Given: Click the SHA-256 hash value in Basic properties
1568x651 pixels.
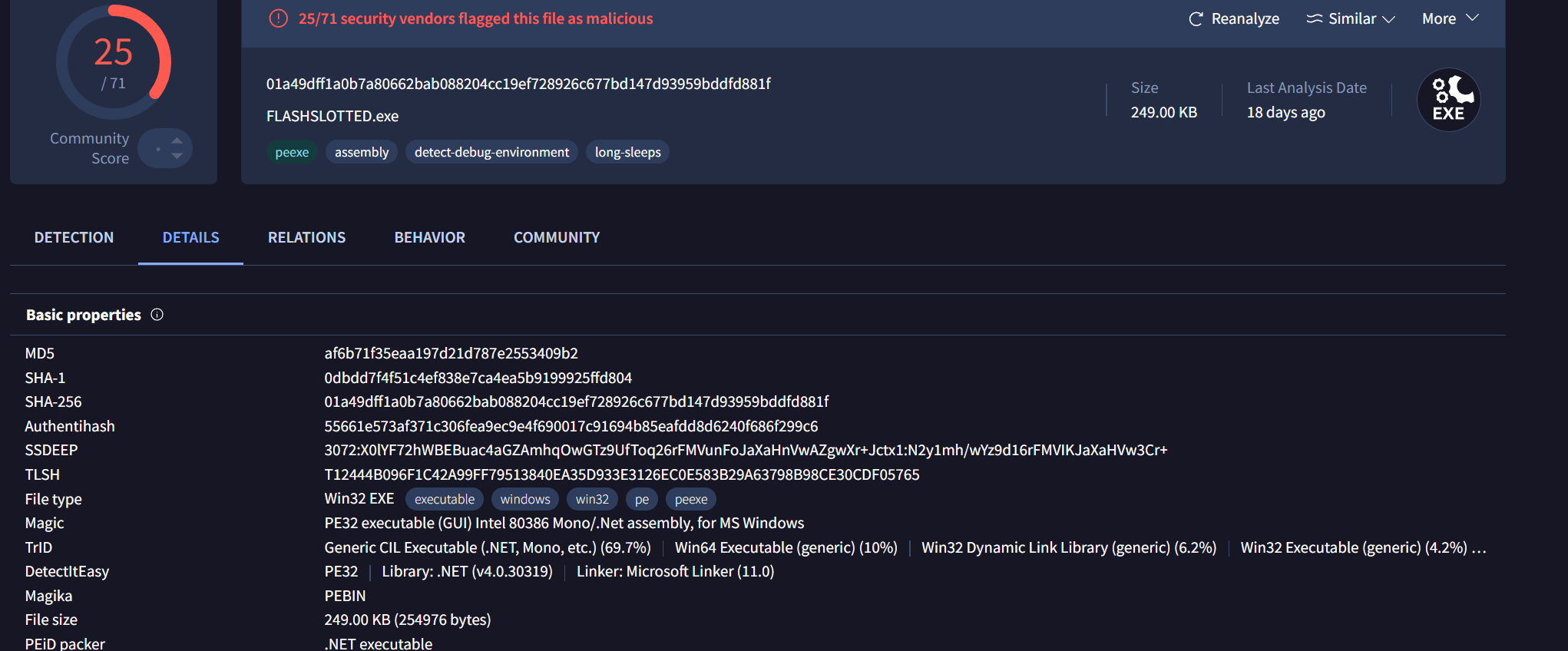Looking at the screenshot, I should click(x=576, y=402).
